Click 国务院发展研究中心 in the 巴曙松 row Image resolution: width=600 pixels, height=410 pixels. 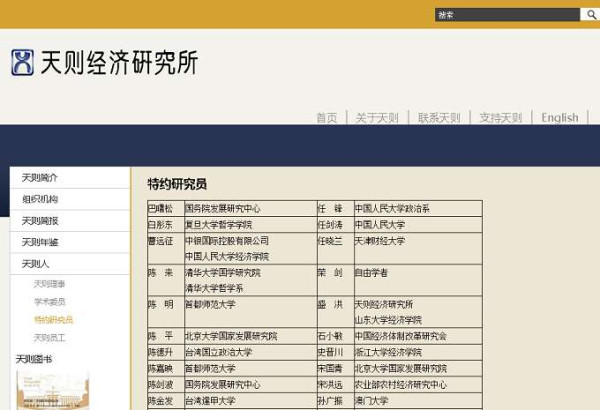pyautogui.click(x=223, y=209)
